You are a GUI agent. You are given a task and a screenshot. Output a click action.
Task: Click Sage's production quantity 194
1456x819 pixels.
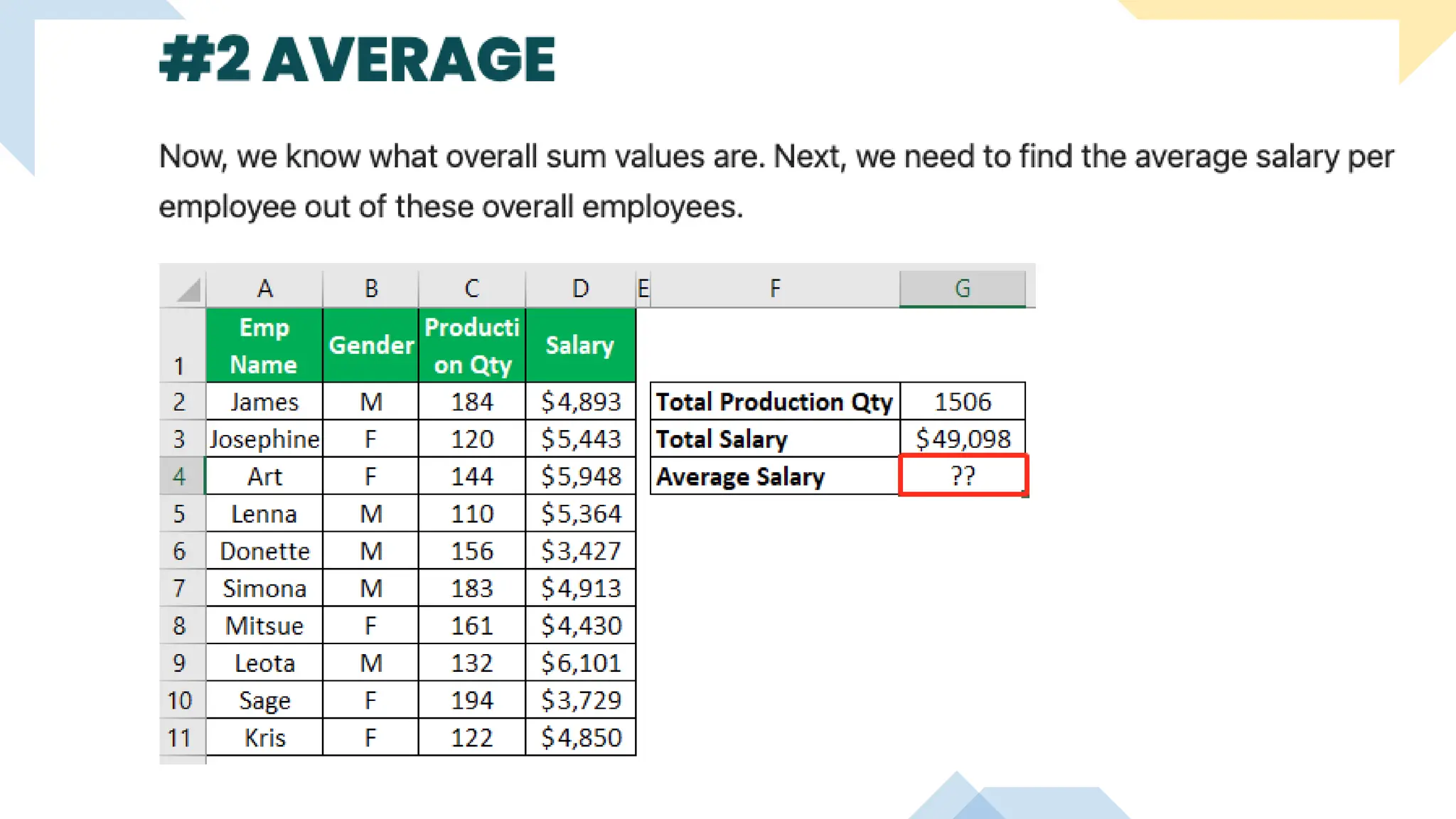(x=472, y=700)
